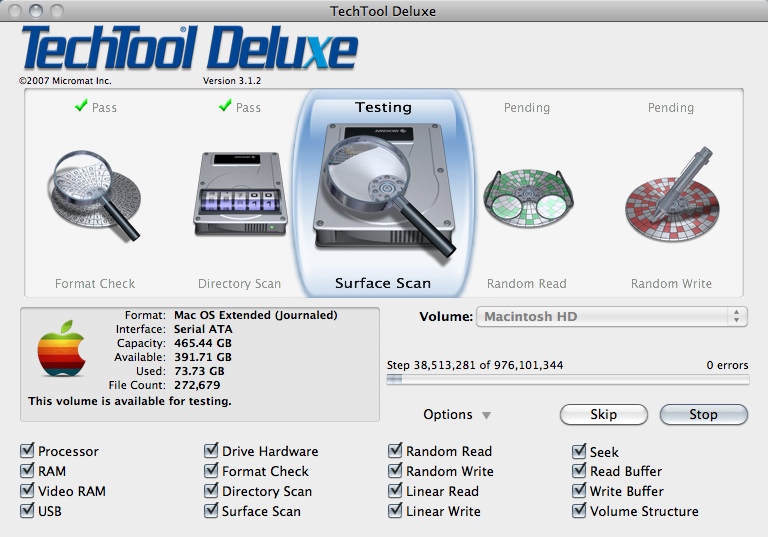Click the TechTool Deluxe logo
Screen dimensions: 768x537
[x=190, y=48]
